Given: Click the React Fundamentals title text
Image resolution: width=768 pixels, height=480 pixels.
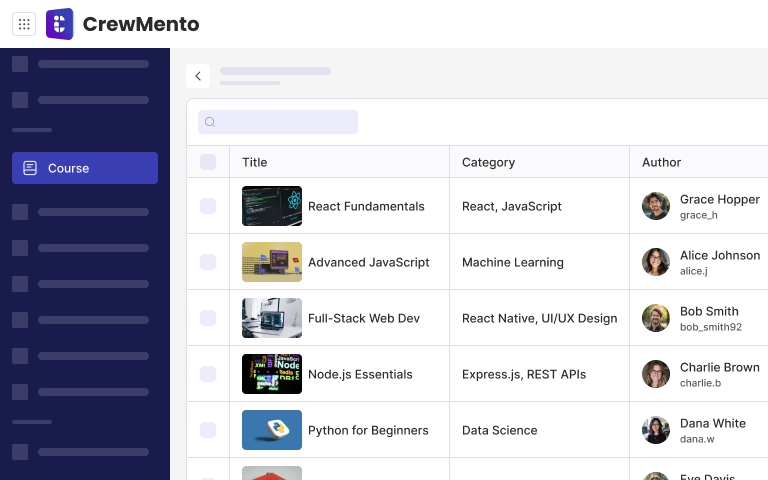Looking at the screenshot, I should (x=366, y=206).
